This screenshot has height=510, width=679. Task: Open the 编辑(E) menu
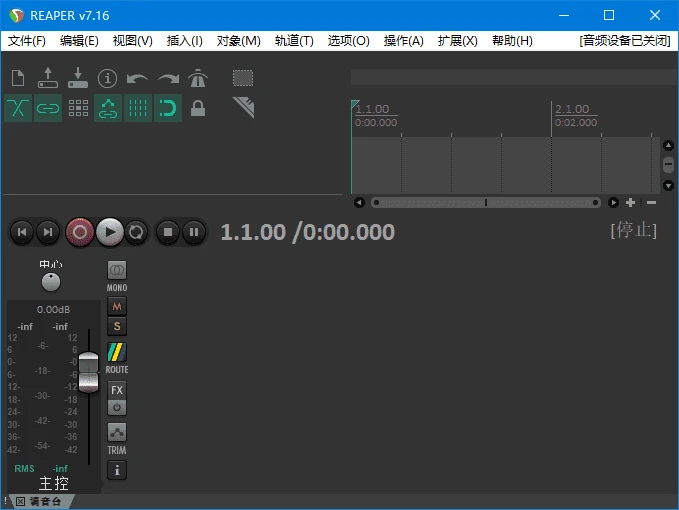[79, 41]
